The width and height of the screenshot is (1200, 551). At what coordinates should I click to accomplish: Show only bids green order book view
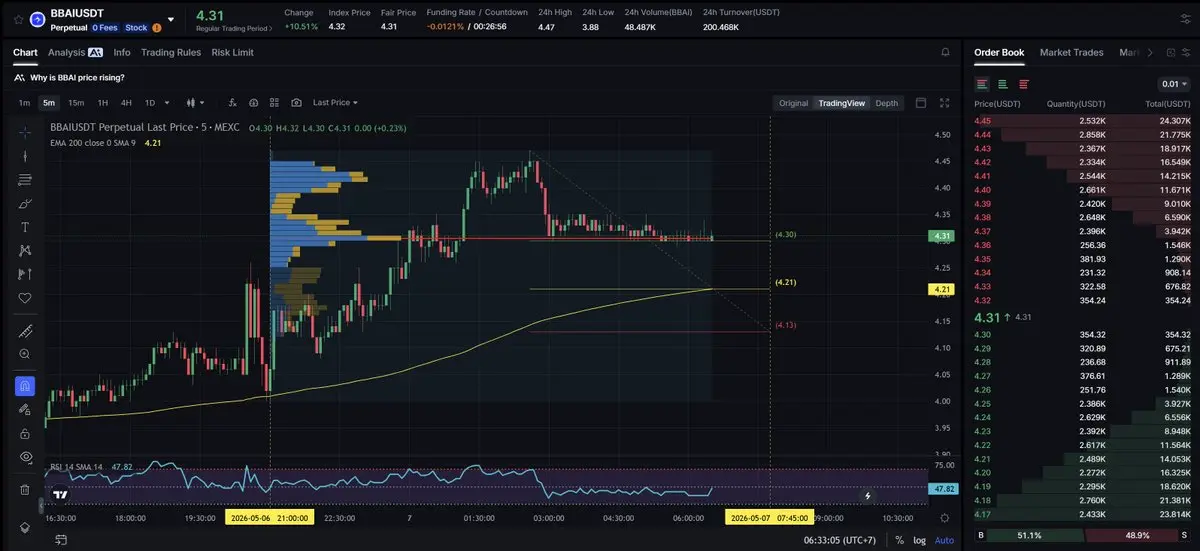tap(1003, 84)
